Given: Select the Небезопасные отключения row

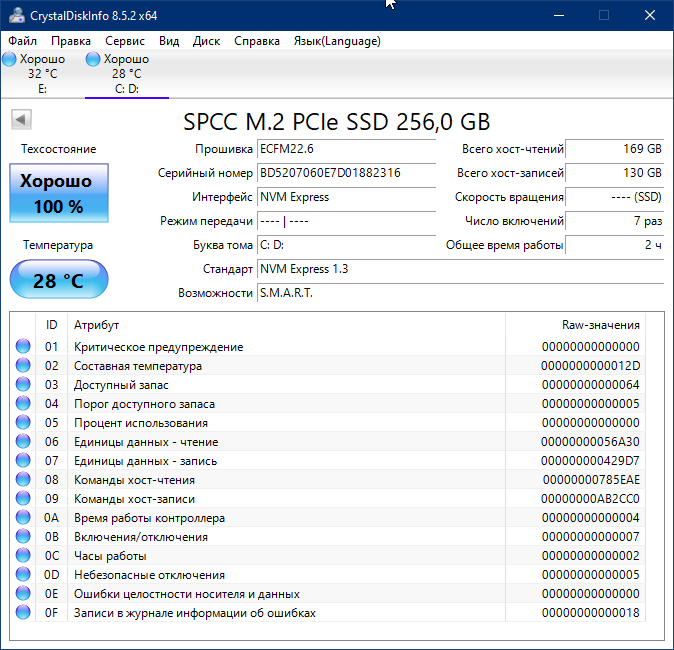Looking at the screenshot, I should pos(328,574).
